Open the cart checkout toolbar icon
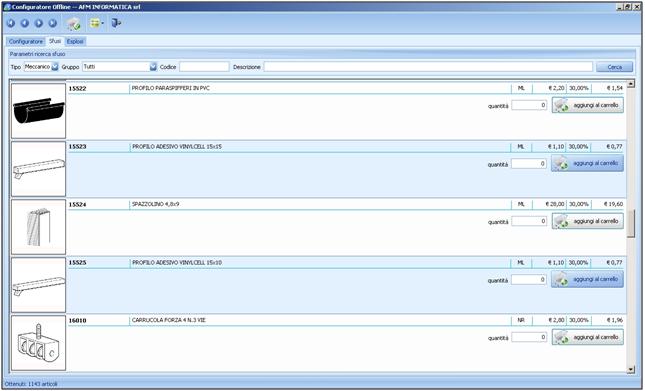The width and height of the screenshot is (645, 391). point(74,24)
